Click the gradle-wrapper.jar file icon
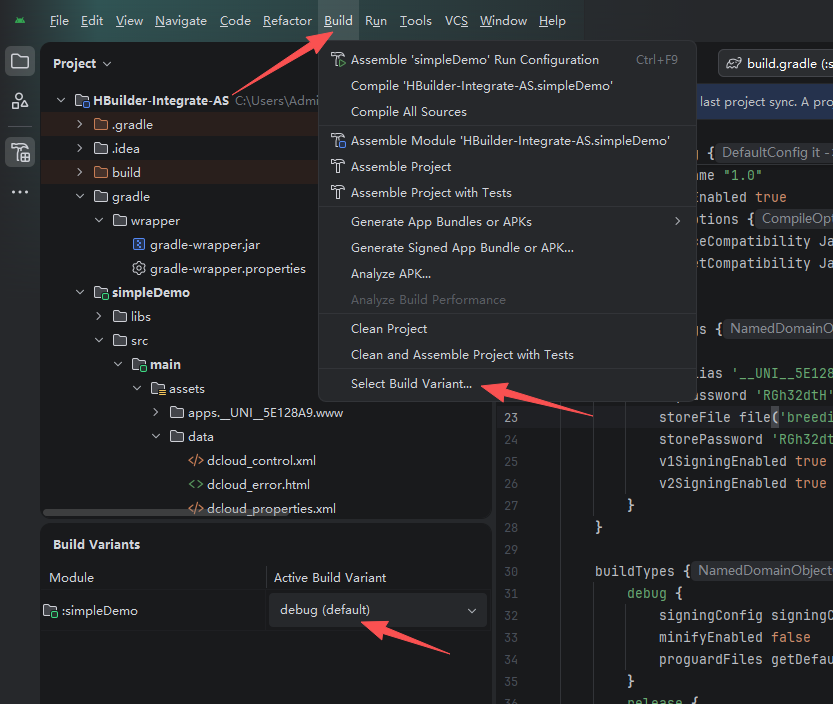The width and height of the screenshot is (833, 704). (x=138, y=244)
